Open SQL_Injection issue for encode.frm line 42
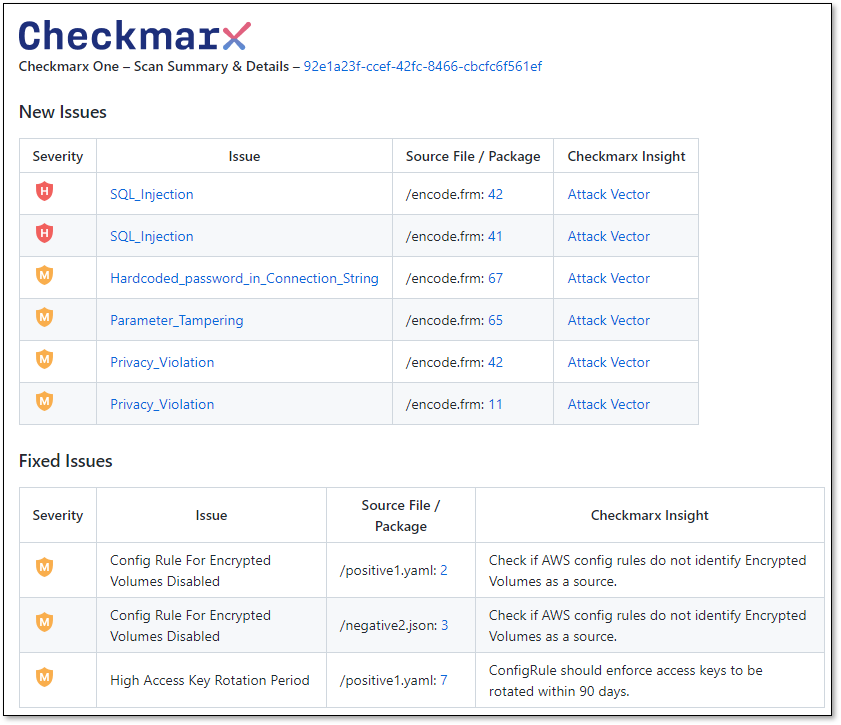The width and height of the screenshot is (841, 725). (x=152, y=194)
